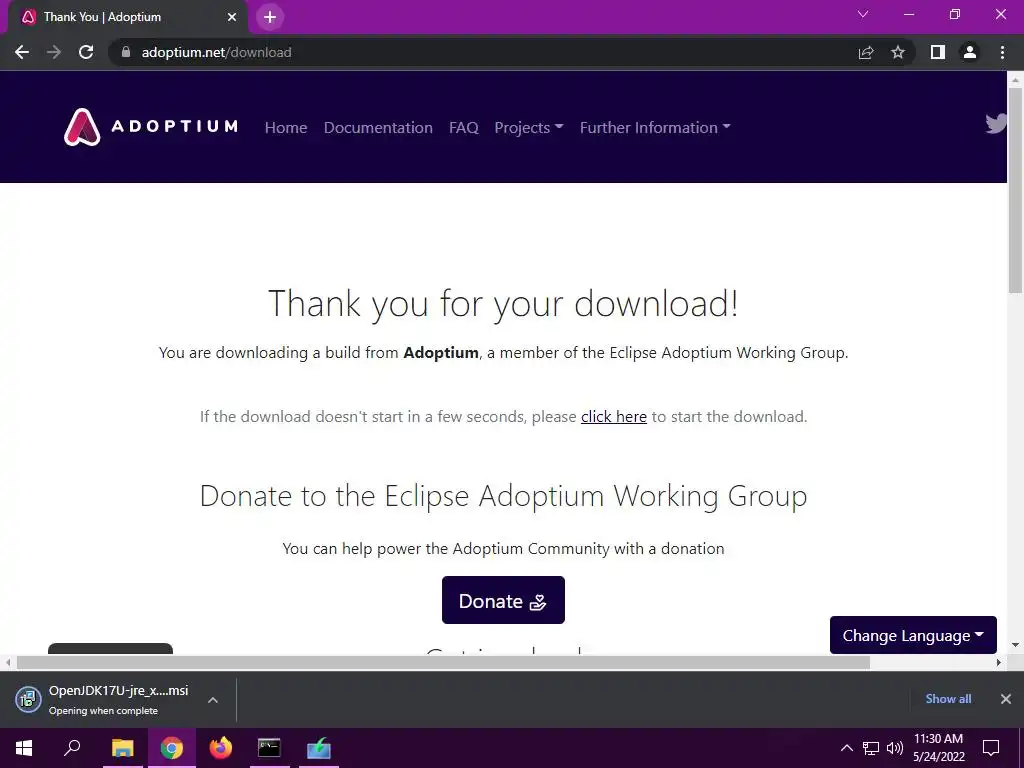Screen dimensions: 1024x768
Task: Show hidden system tray icons
Action: (846, 748)
